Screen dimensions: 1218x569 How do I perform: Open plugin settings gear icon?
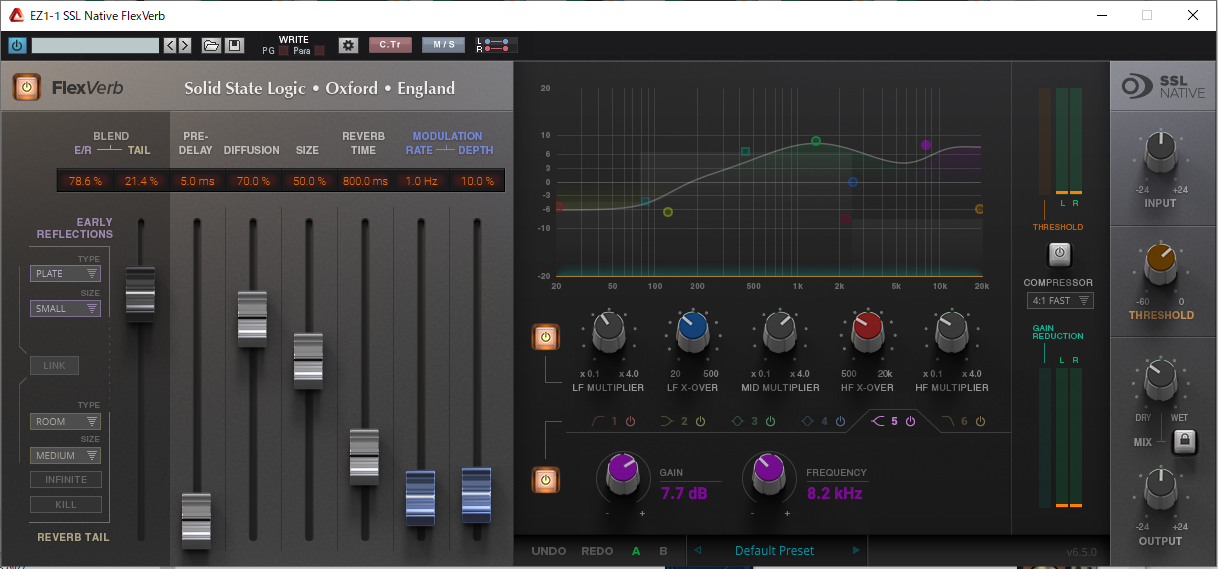[348, 45]
